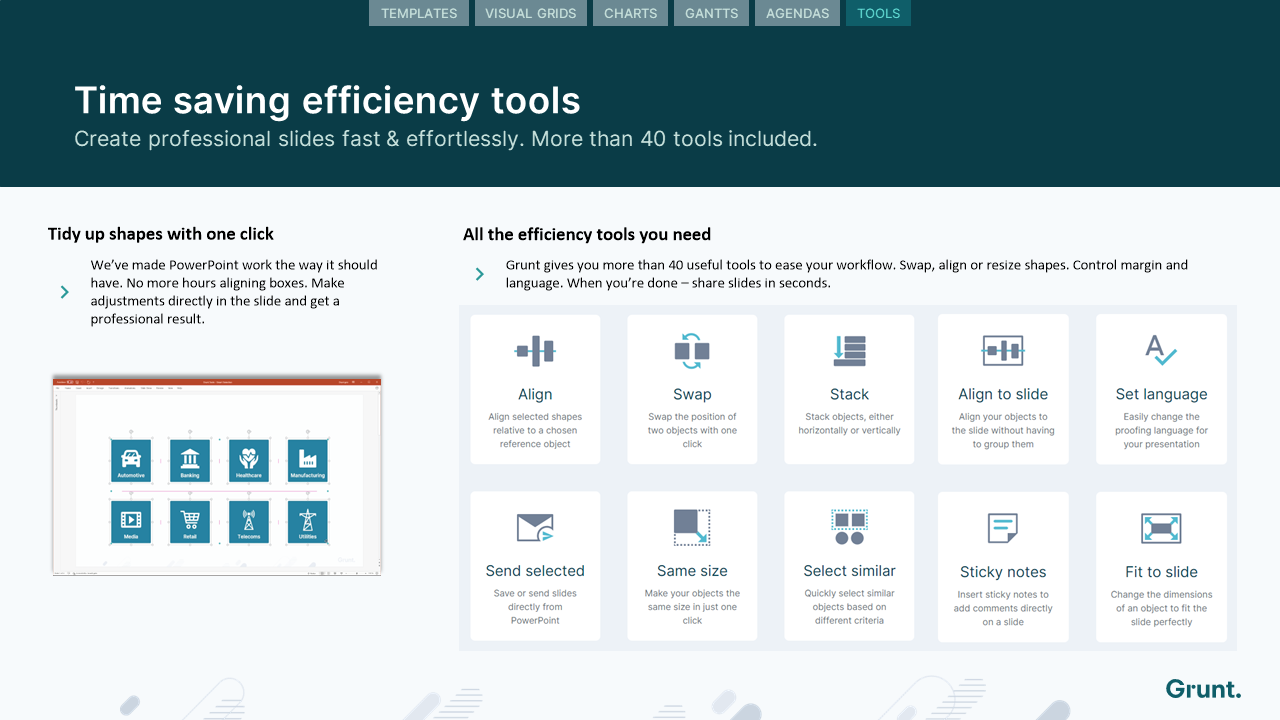This screenshot has width=1280, height=720.
Task: Choose the Set language icon with checkmark
Action: click(1161, 350)
